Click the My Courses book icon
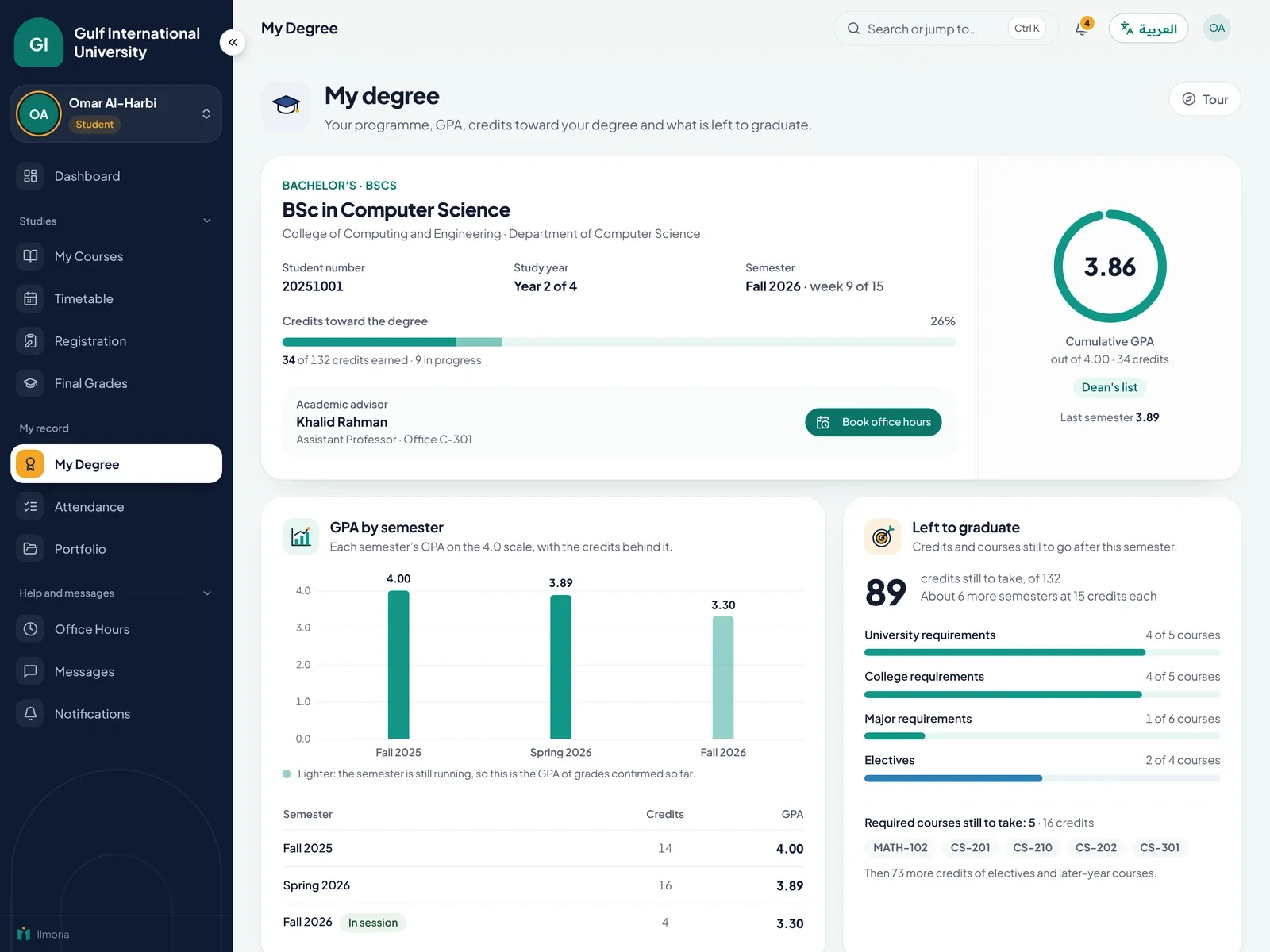The width and height of the screenshot is (1270, 952). [30, 256]
